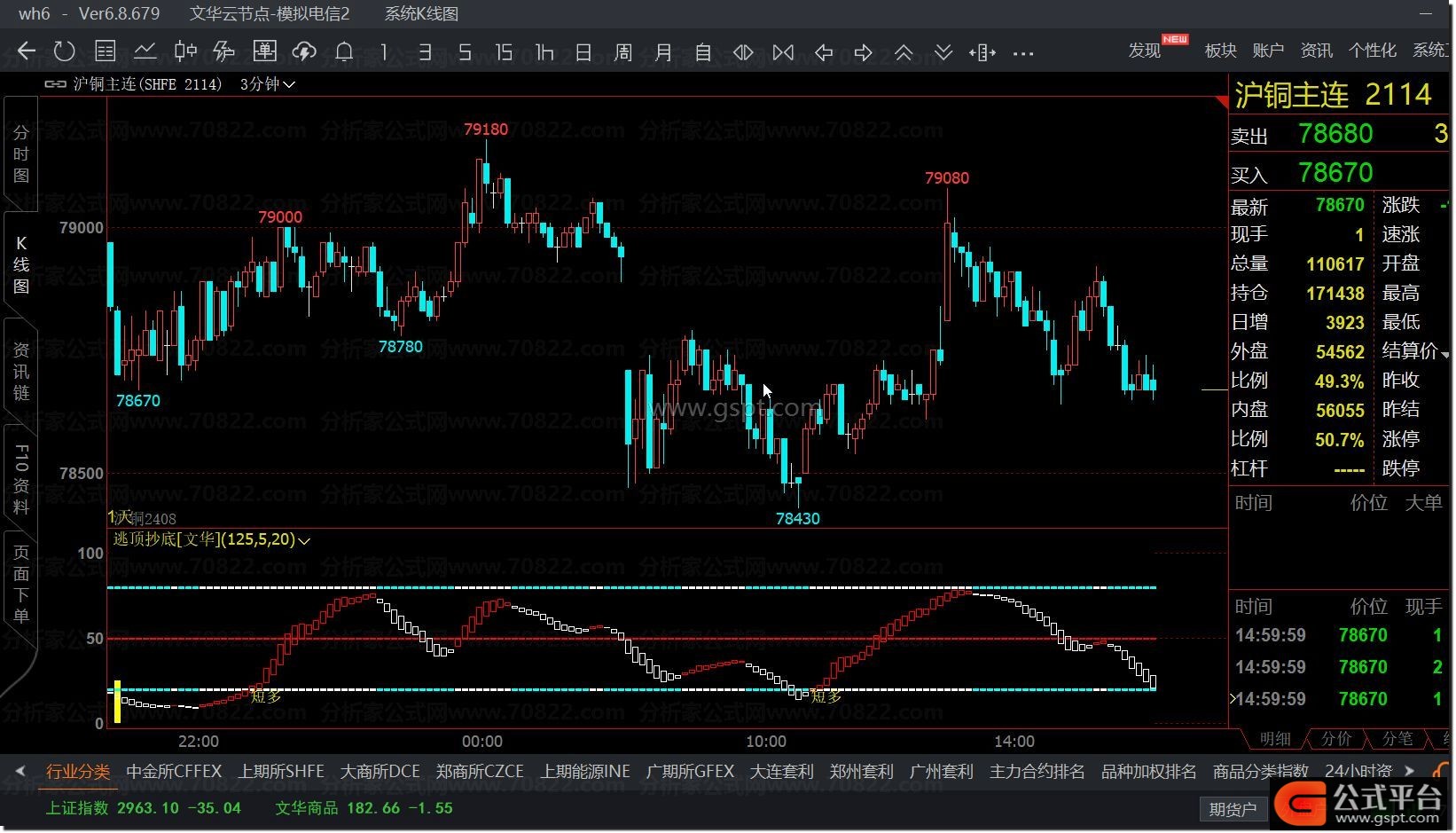The image size is (1456, 833).
Task: Click the back arrow icon
Action: [27, 51]
